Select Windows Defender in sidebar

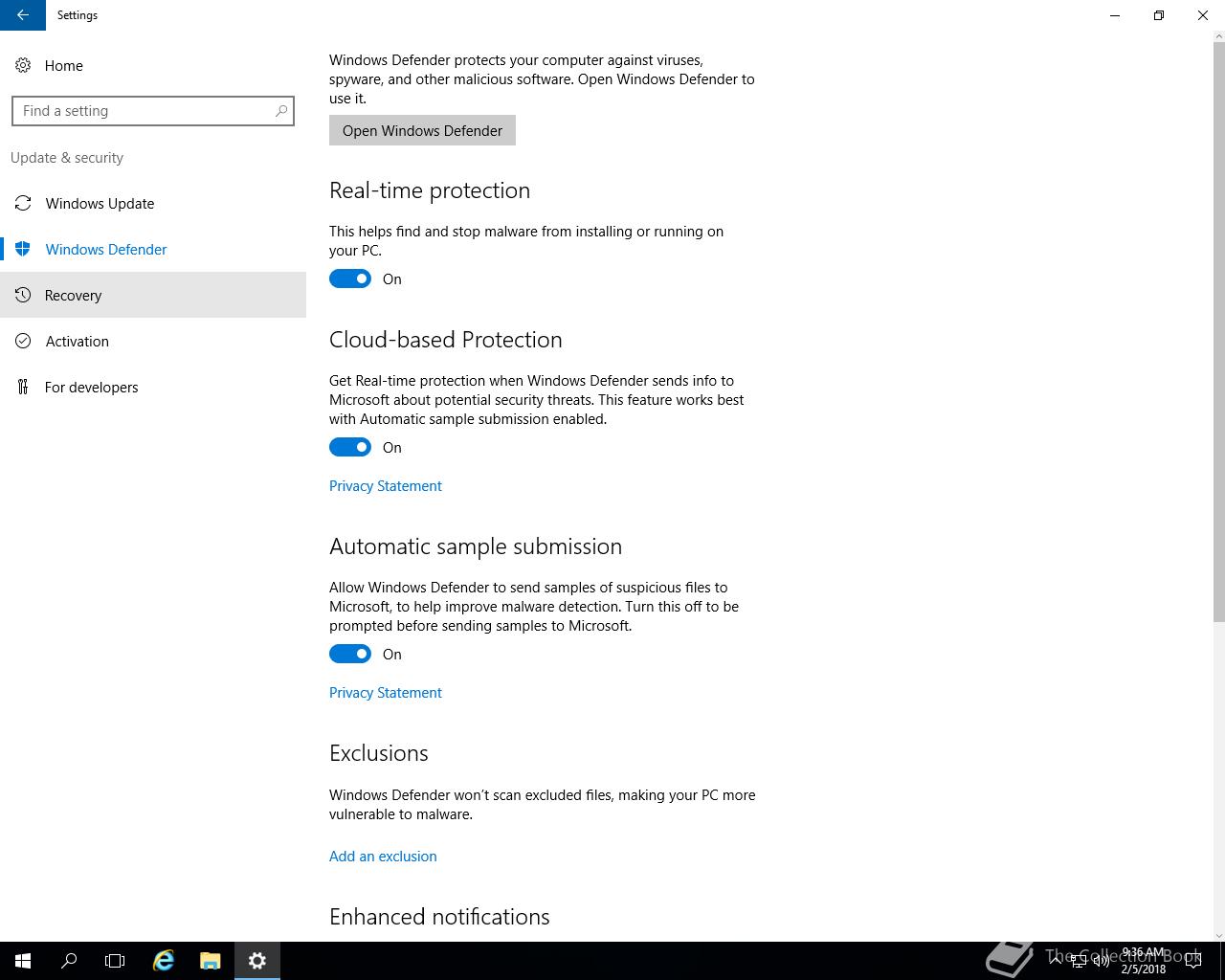coord(153,249)
